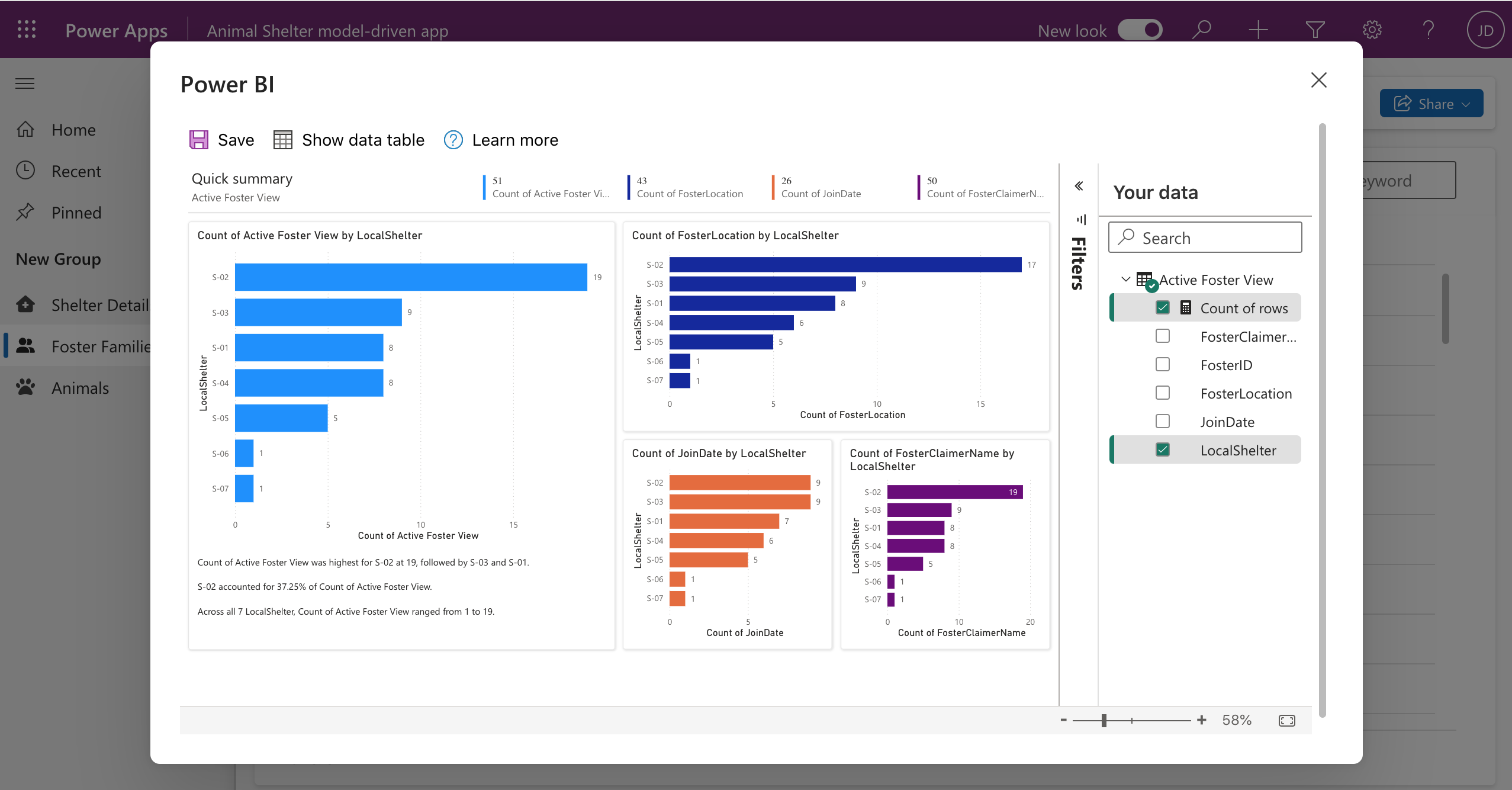
Task: Check the FosterClaimer... field checkbox
Action: (1162, 336)
